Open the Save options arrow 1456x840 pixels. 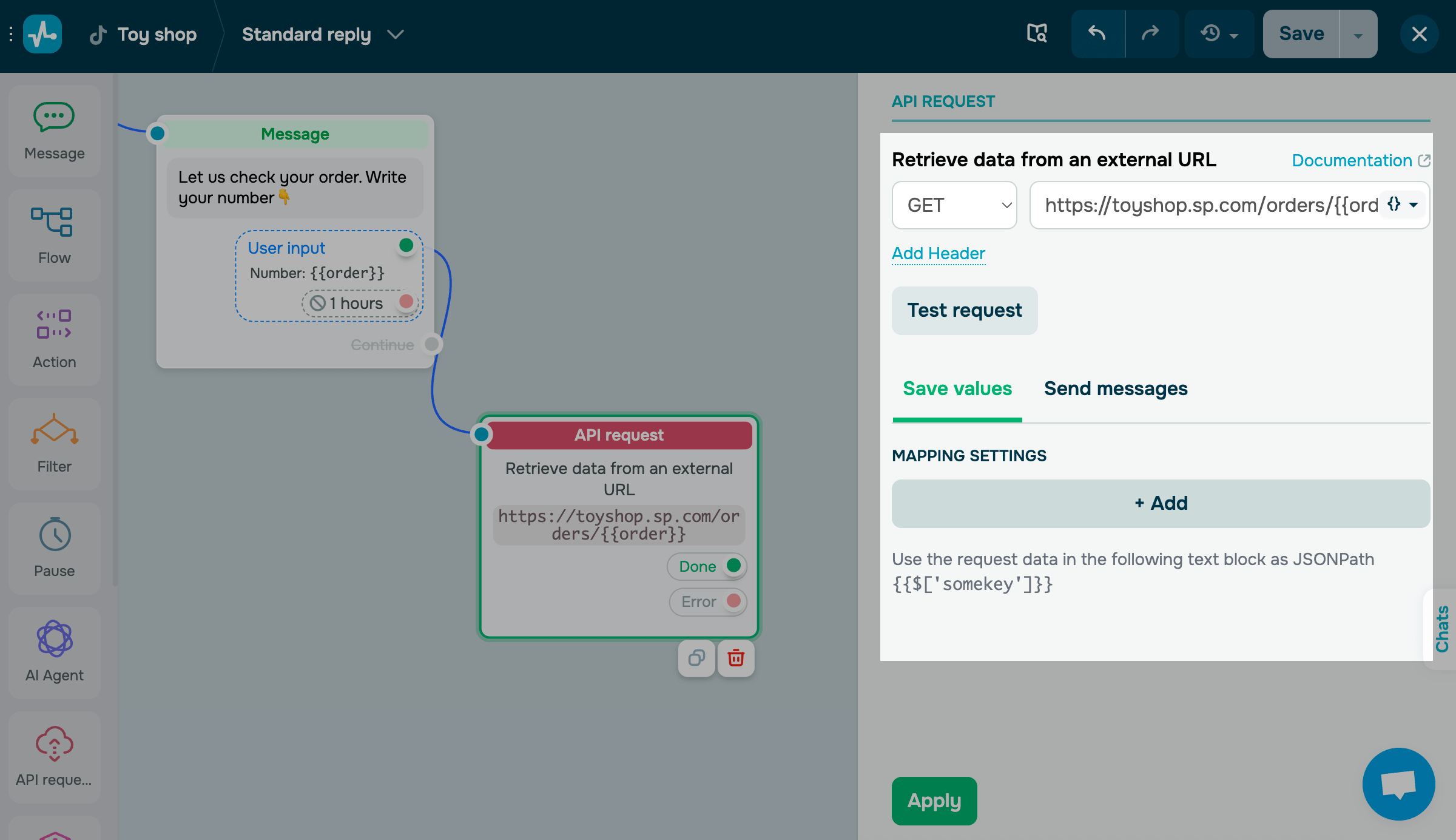pyautogui.click(x=1358, y=35)
